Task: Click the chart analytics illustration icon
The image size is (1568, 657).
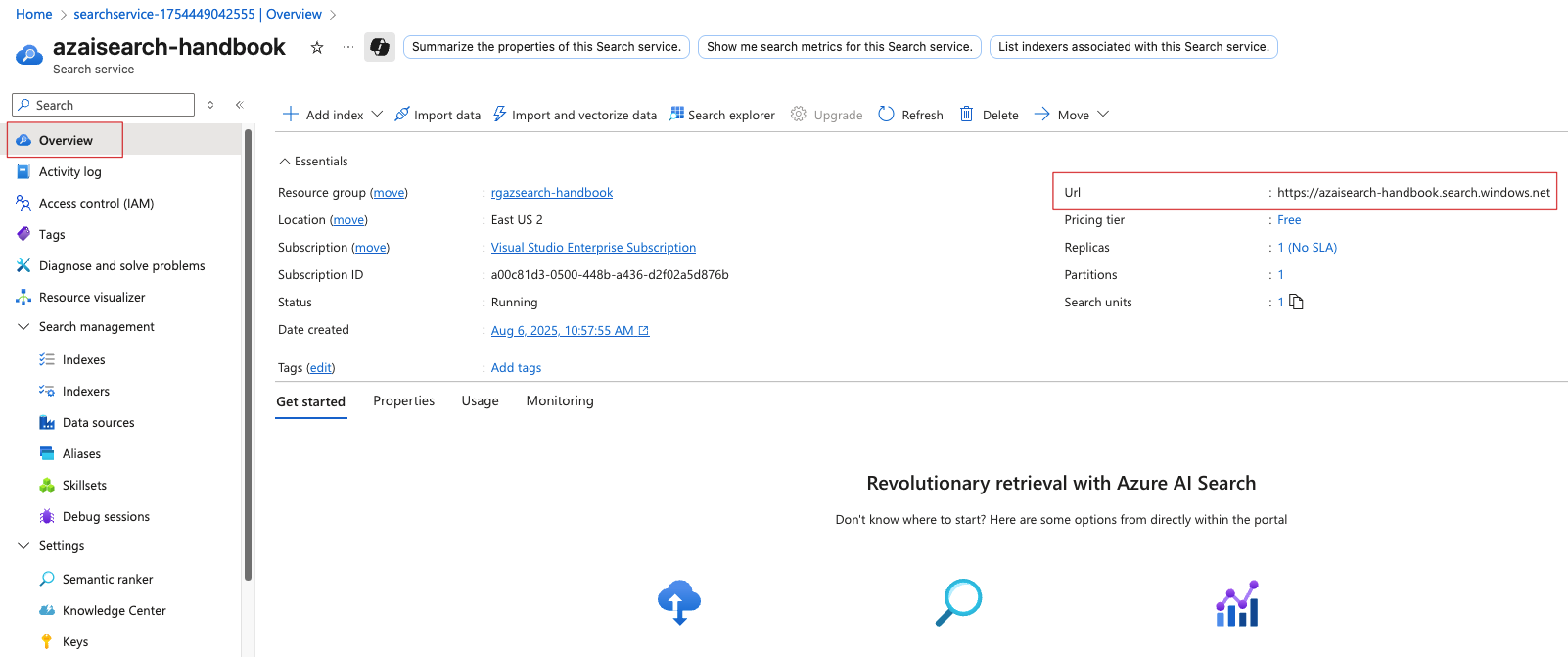Action: point(1237,602)
